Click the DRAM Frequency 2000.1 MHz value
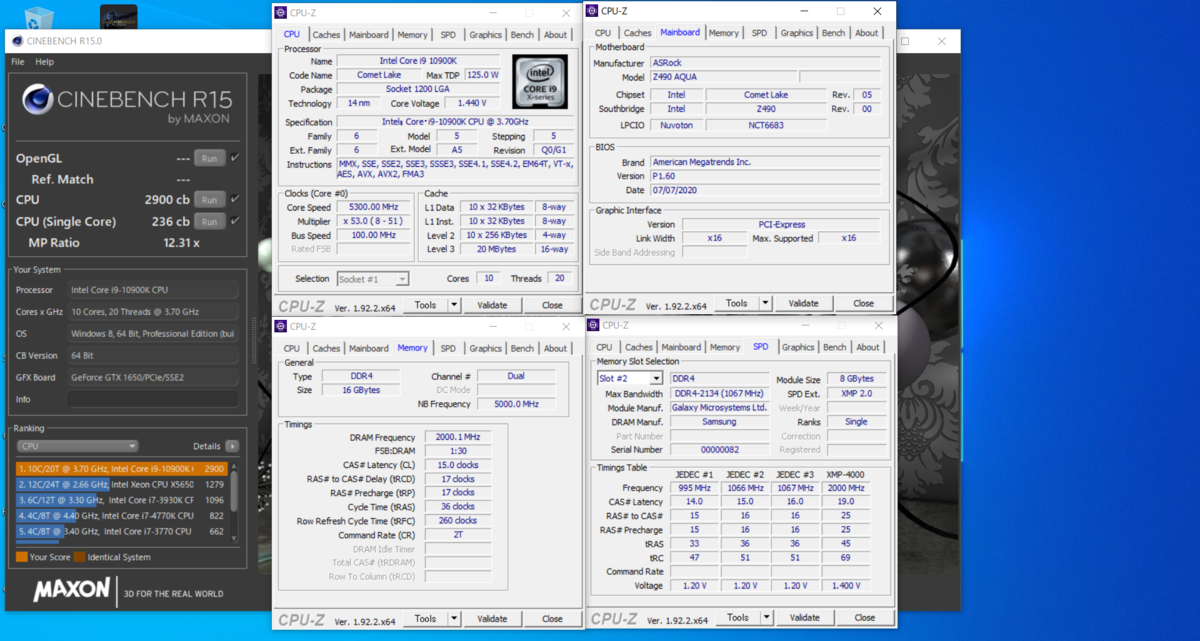The width and height of the screenshot is (1200, 641). pos(456,437)
